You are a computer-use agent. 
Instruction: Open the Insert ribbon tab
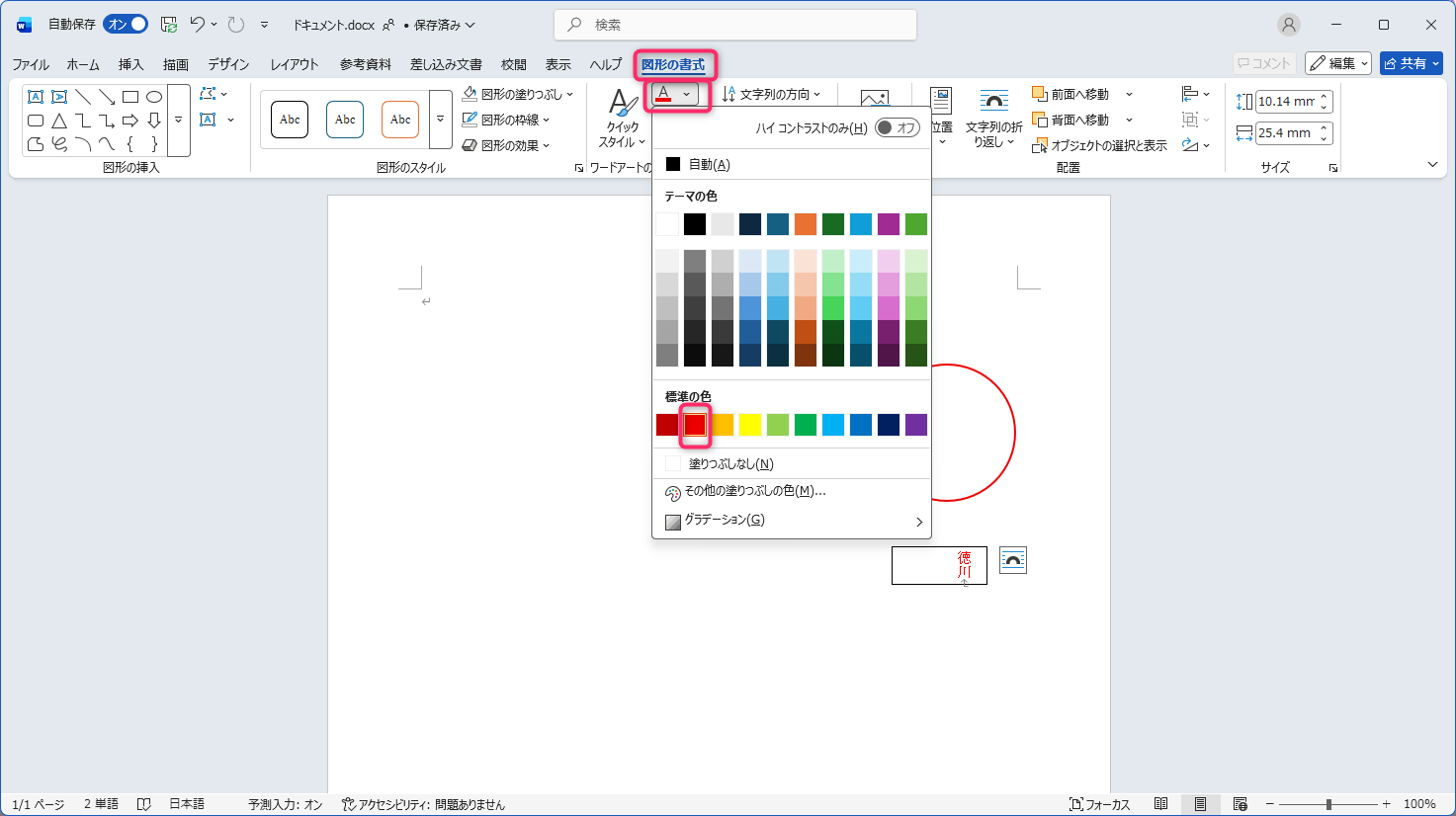click(x=130, y=64)
